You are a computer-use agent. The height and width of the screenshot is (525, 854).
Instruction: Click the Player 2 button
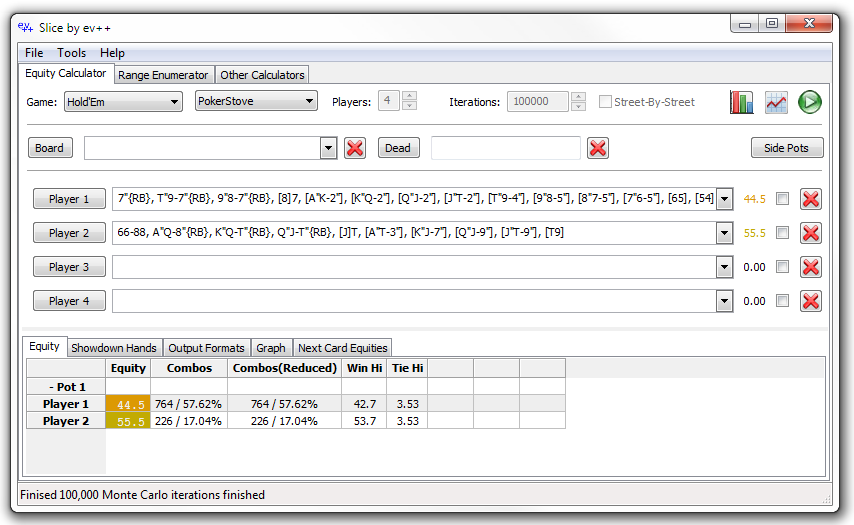[69, 233]
